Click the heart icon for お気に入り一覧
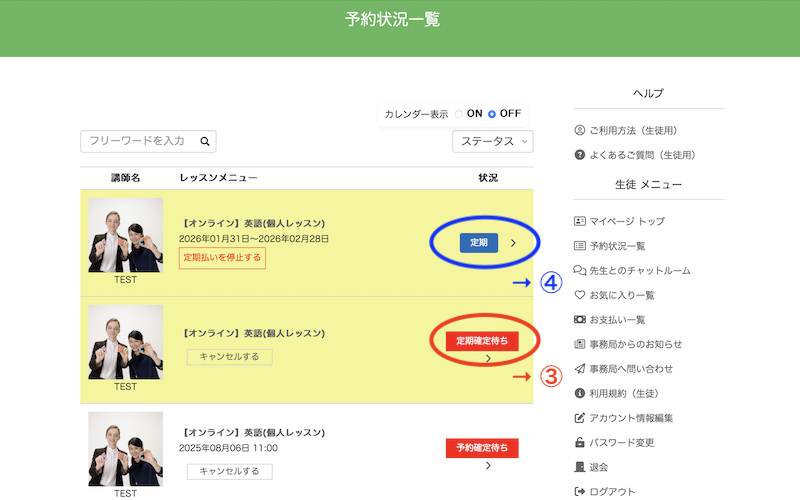800x500 pixels. click(579, 295)
